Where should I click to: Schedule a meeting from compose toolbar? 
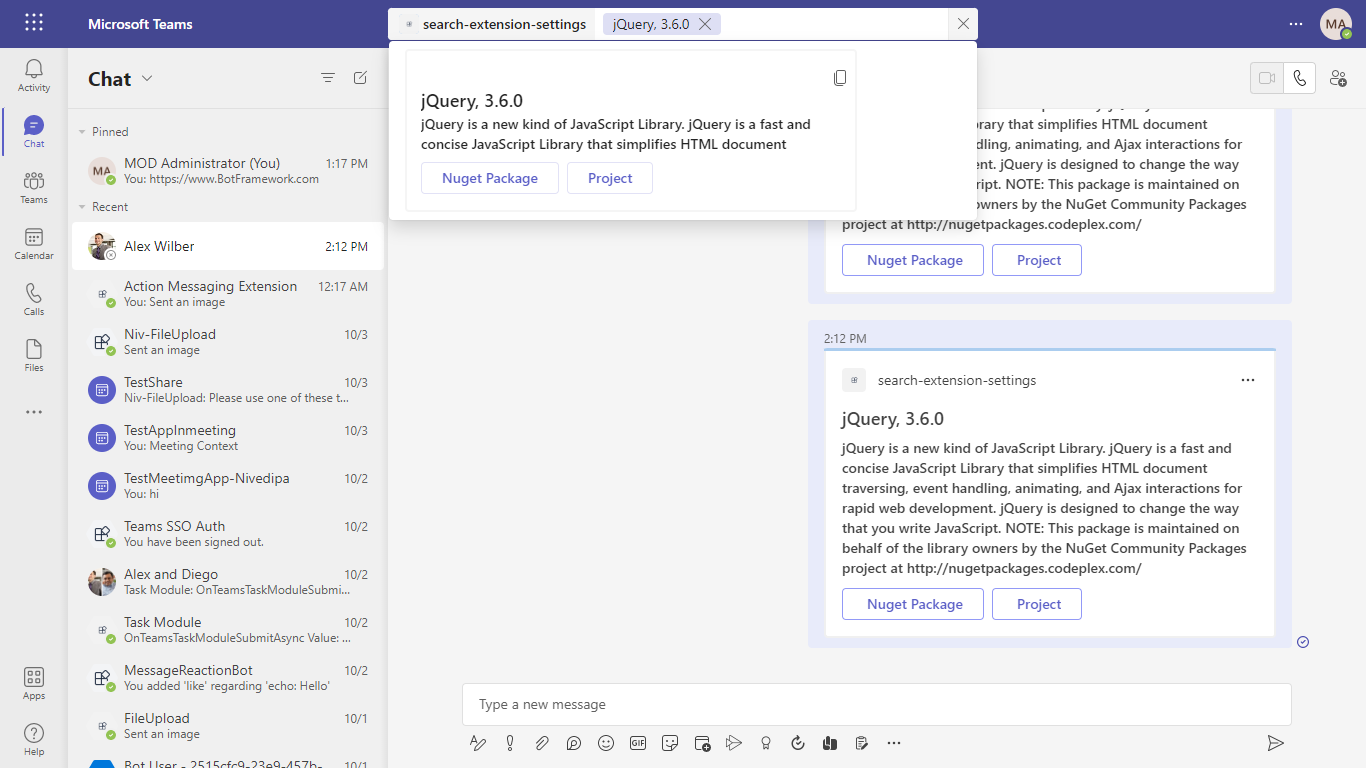(702, 743)
